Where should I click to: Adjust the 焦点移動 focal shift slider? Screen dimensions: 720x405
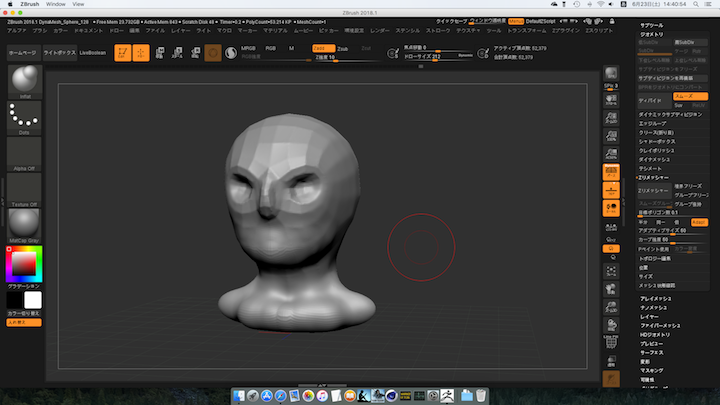pos(438,48)
